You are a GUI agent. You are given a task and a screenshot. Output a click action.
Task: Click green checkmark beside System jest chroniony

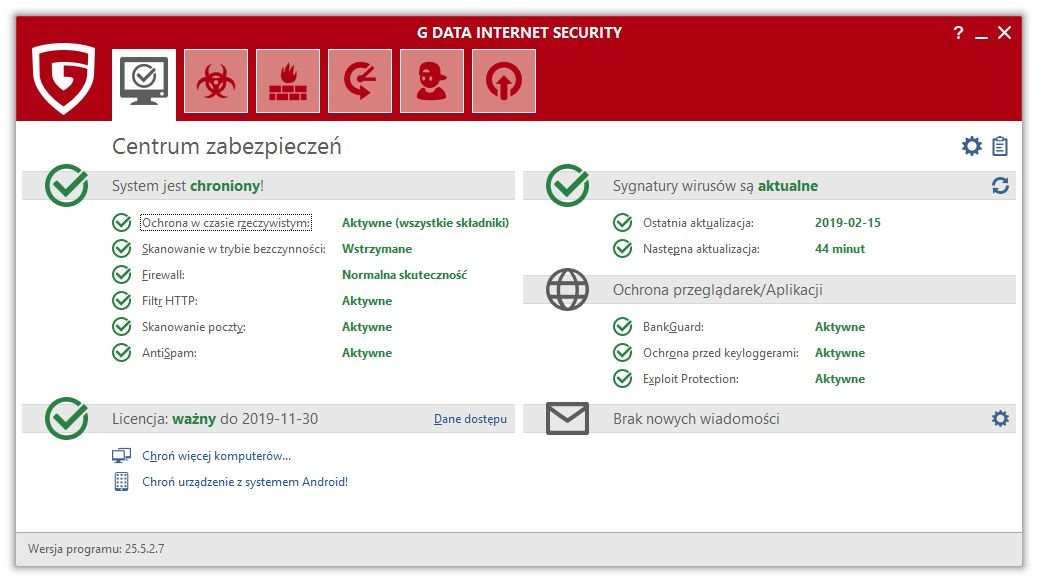[67, 185]
